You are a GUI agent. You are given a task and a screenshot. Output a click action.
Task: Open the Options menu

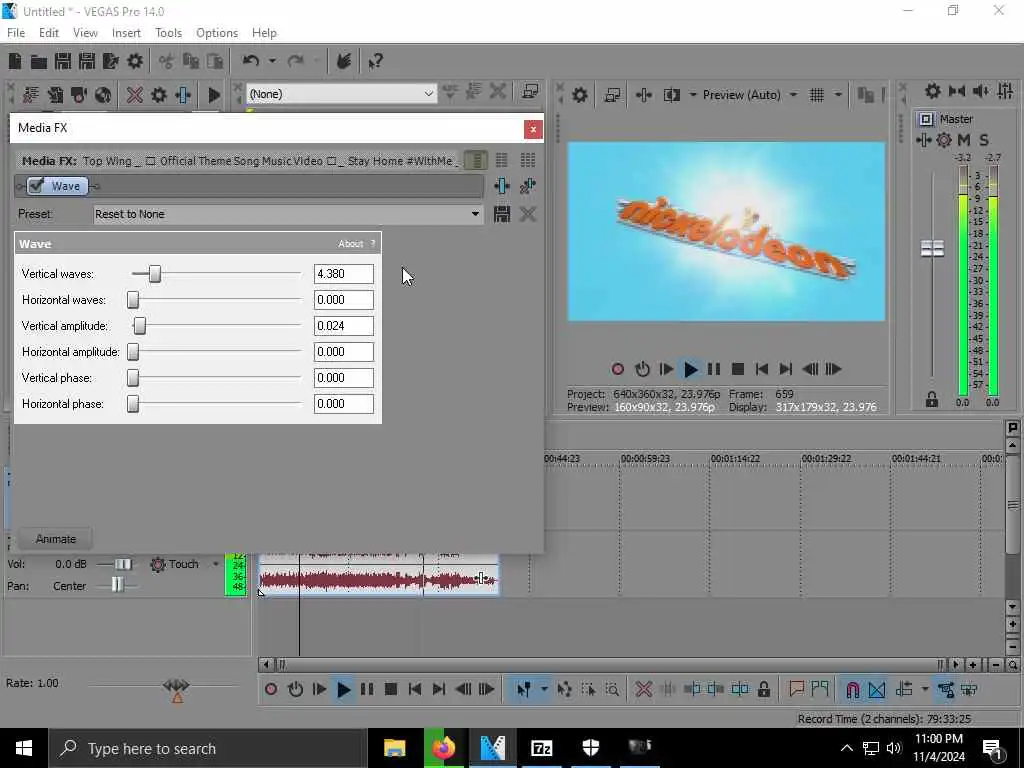[x=217, y=33]
